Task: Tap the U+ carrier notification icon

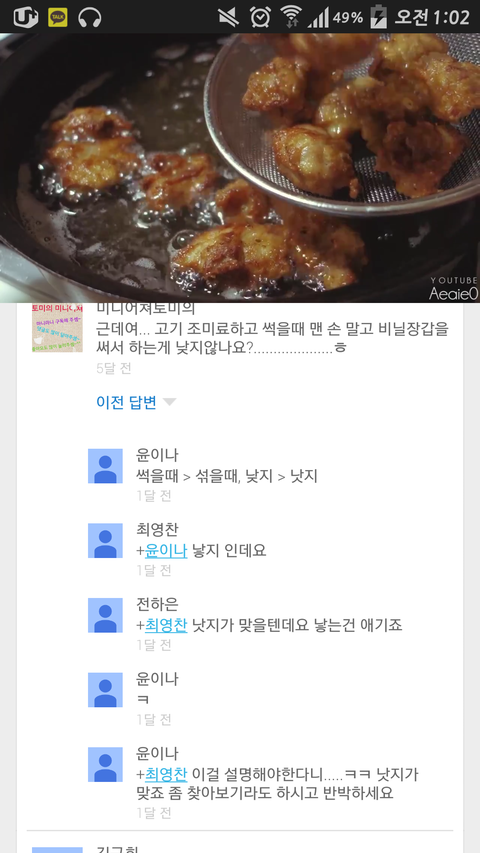Action: (x=26, y=17)
